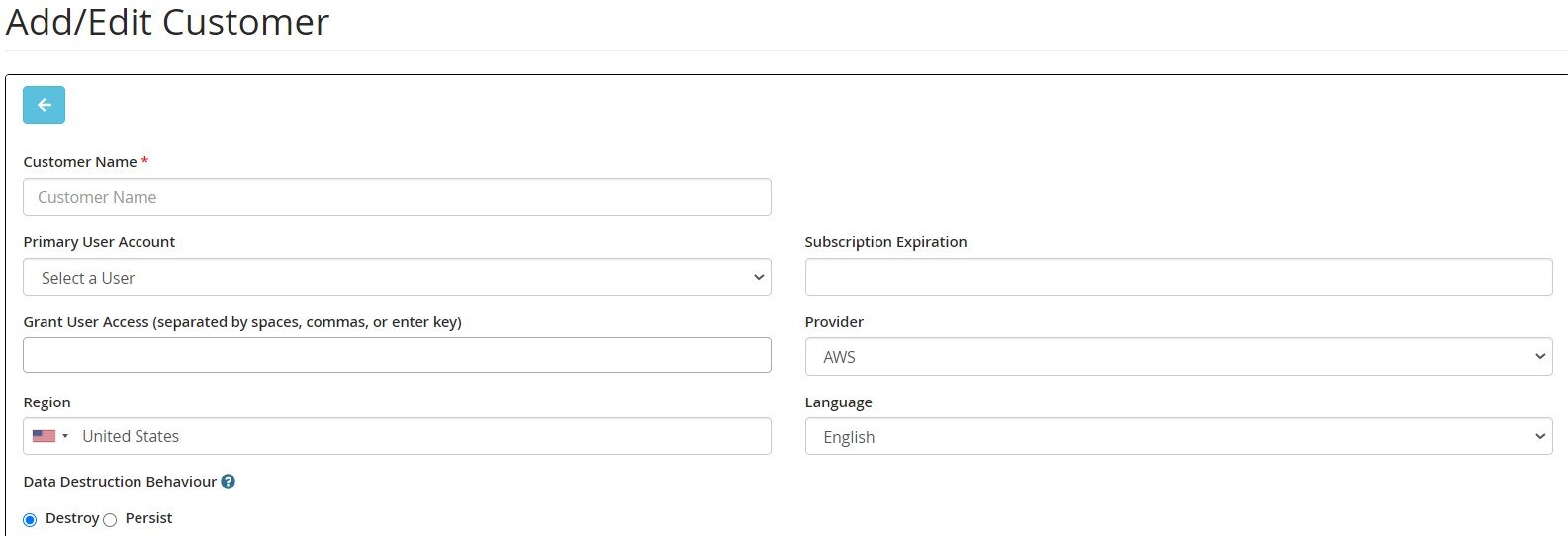
Task: Click the Persist option label
Action: (x=148, y=518)
